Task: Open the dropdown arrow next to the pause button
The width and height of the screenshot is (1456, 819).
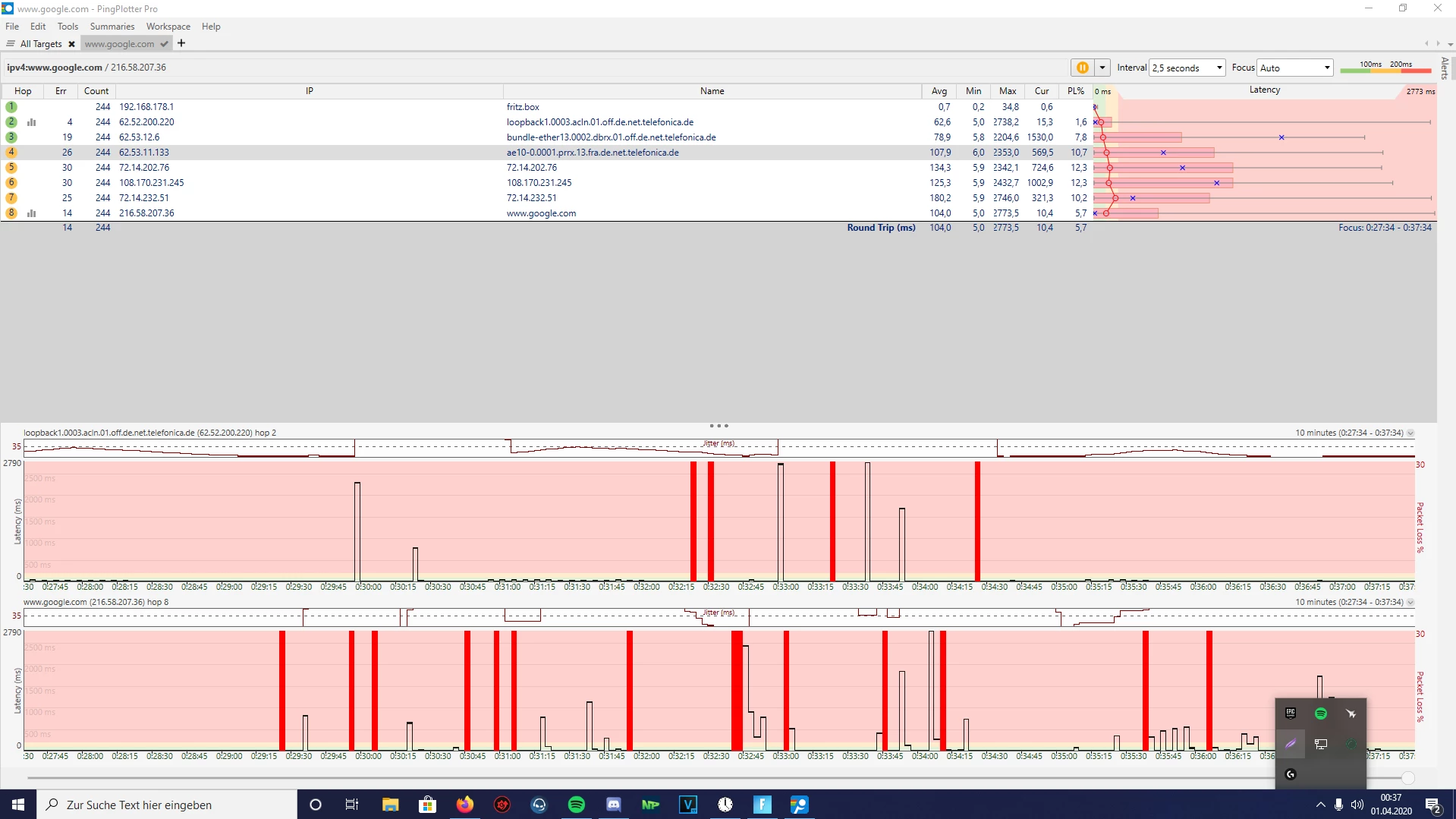Action: click(1102, 68)
